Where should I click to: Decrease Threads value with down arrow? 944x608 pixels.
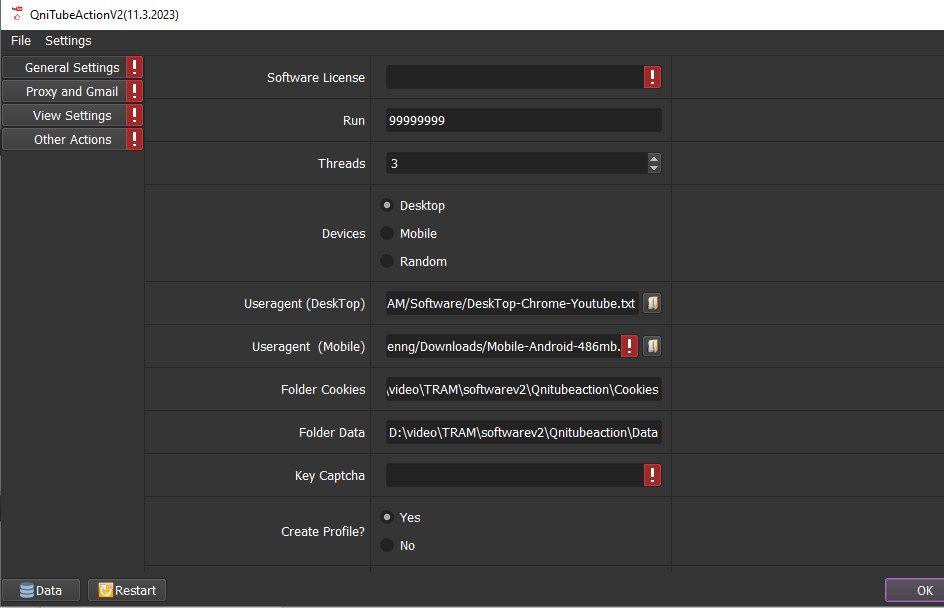click(x=654, y=168)
